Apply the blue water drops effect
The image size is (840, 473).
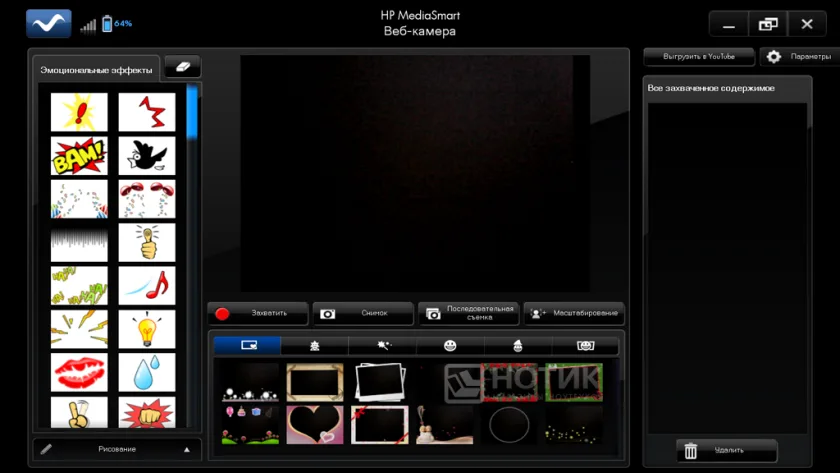147,372
